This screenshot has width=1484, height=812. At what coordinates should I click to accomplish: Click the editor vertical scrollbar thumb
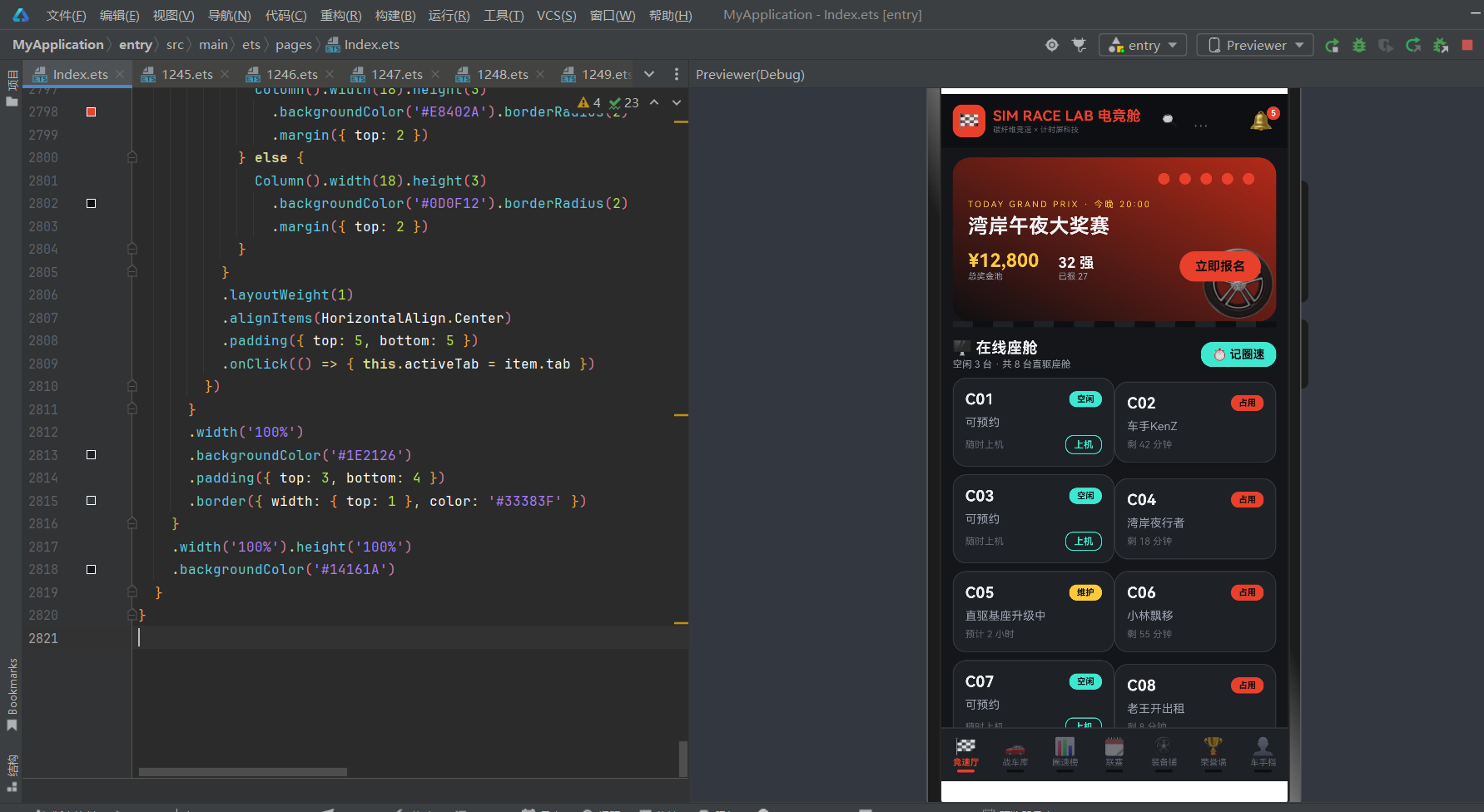point(683,758)
